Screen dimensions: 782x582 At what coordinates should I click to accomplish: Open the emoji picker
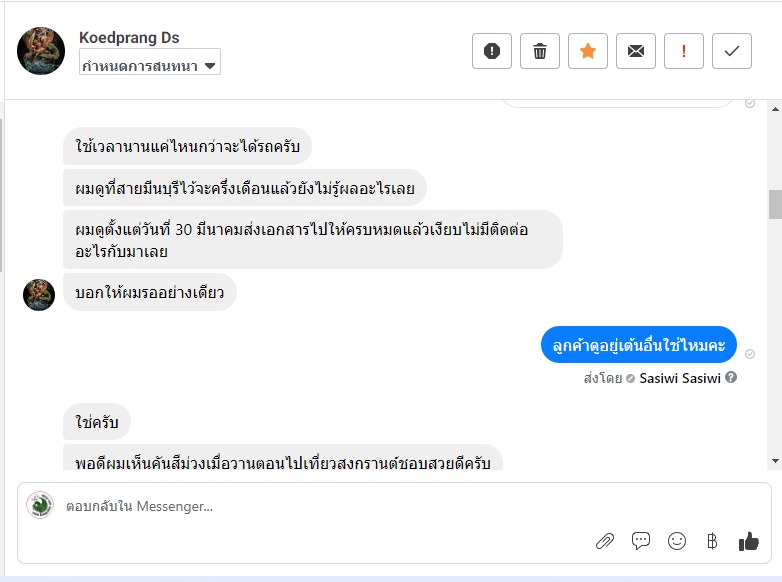coord(677,541)
